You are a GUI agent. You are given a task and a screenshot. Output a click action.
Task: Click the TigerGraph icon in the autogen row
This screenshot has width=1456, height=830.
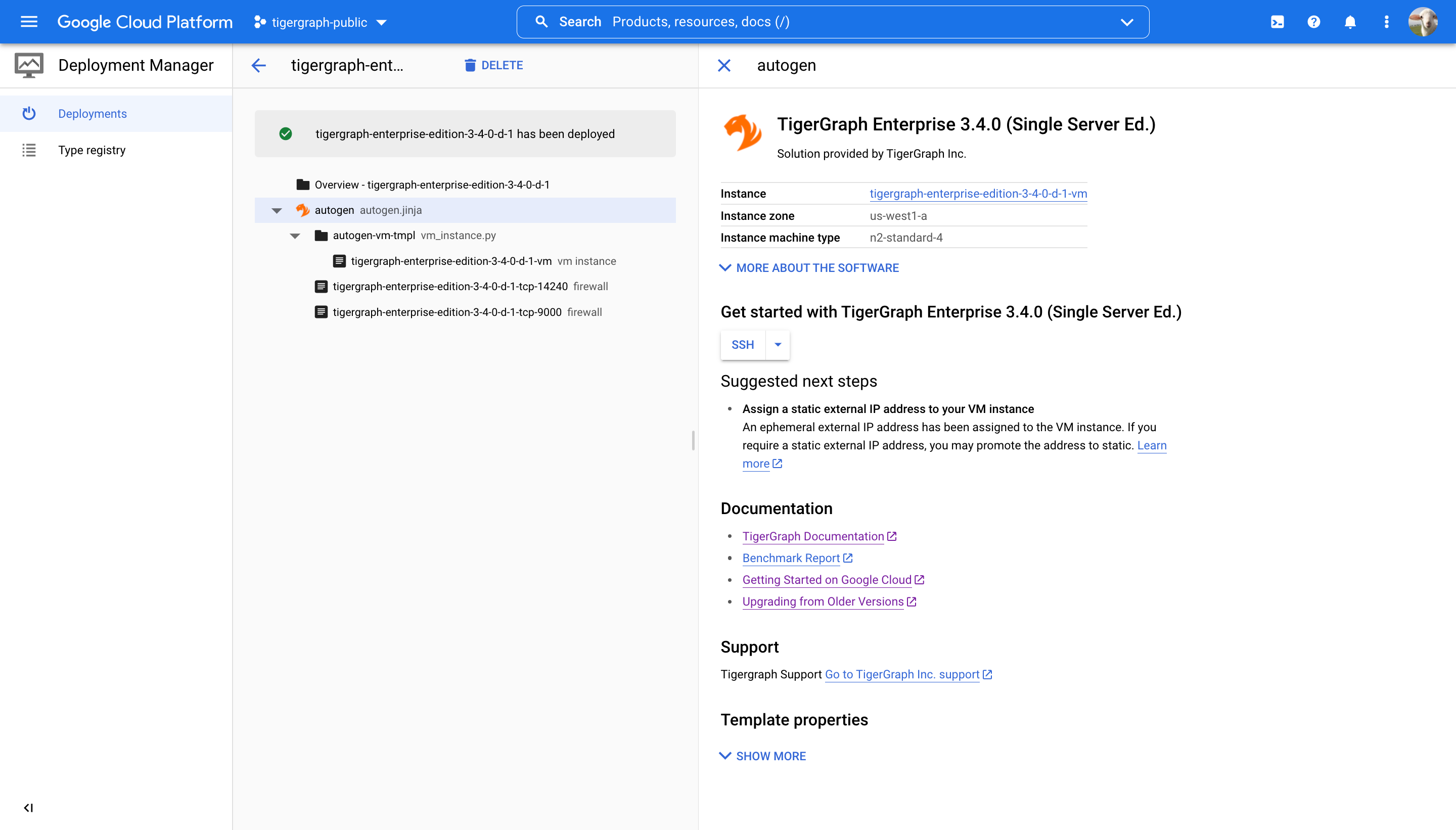[303, 210]
